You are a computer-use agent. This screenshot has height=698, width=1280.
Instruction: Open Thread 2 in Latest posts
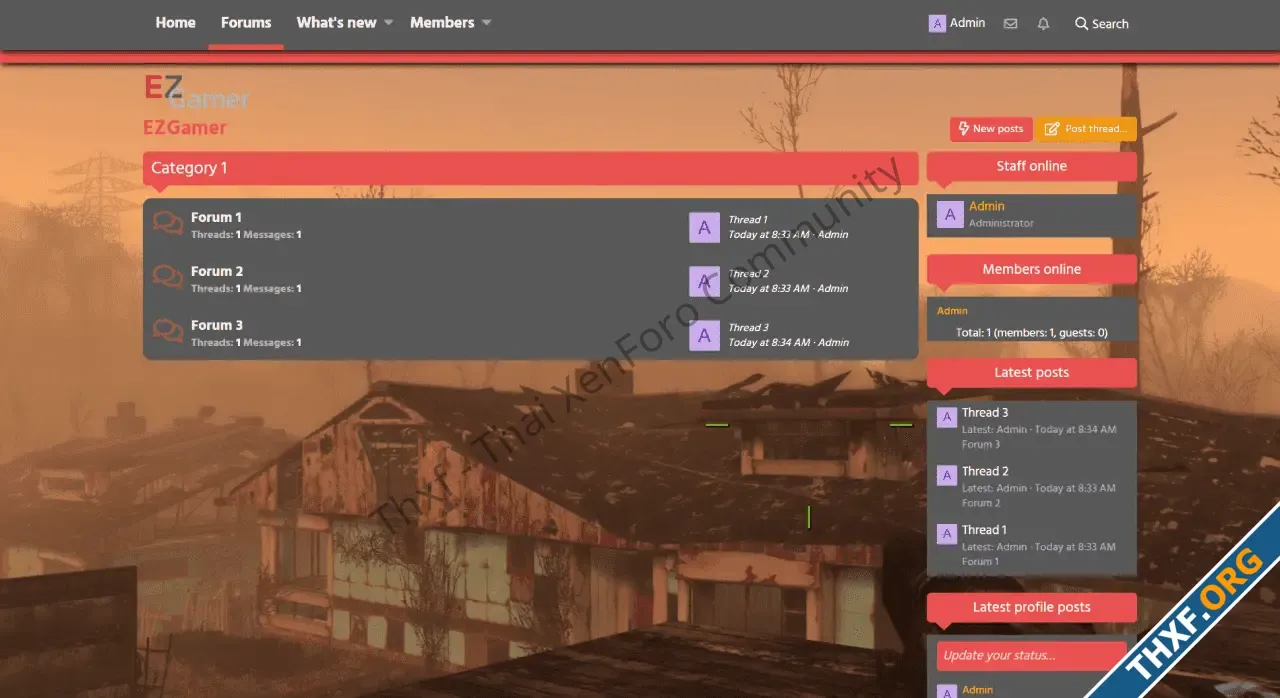coord(985,471)
